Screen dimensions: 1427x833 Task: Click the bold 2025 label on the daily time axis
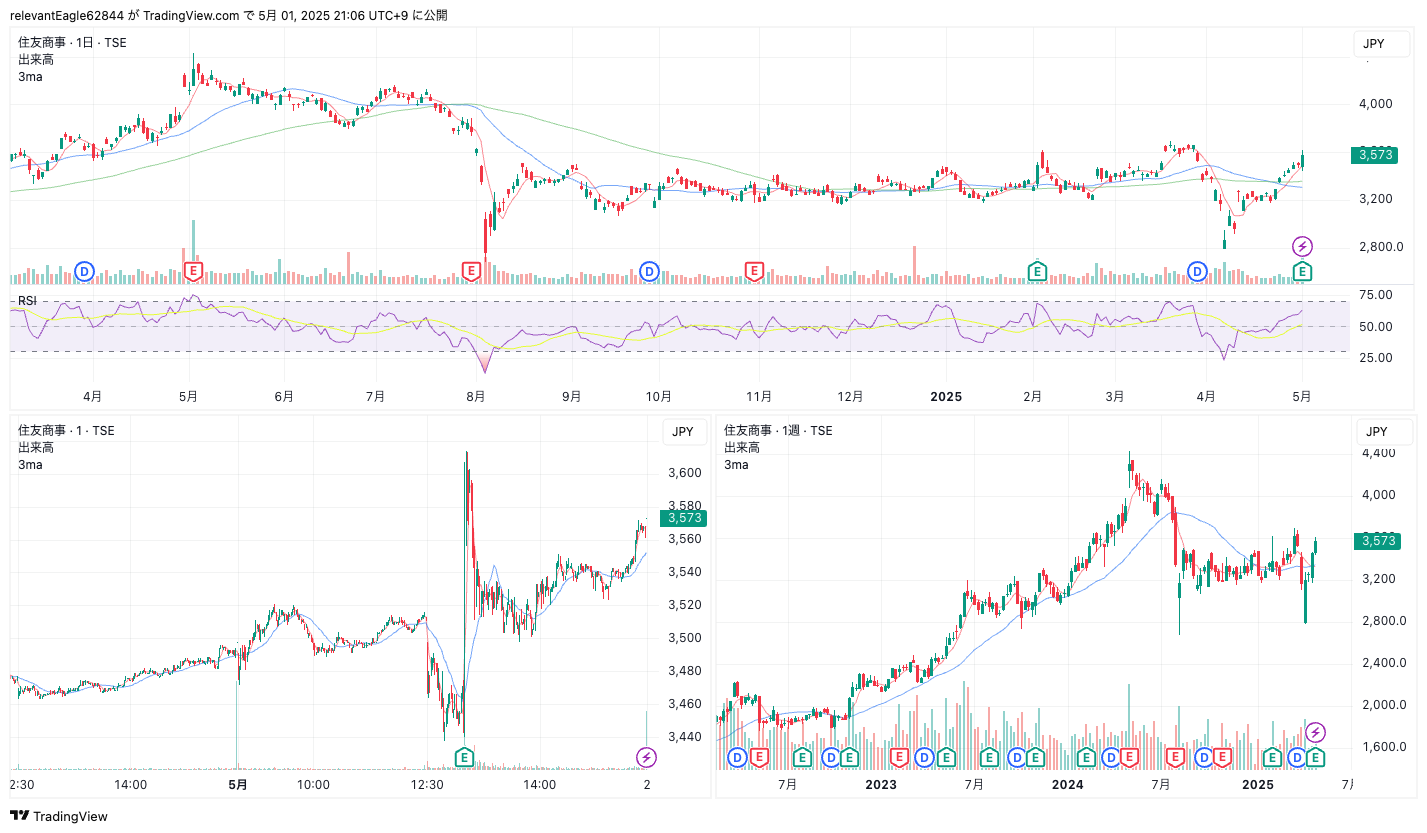[946, 397]
